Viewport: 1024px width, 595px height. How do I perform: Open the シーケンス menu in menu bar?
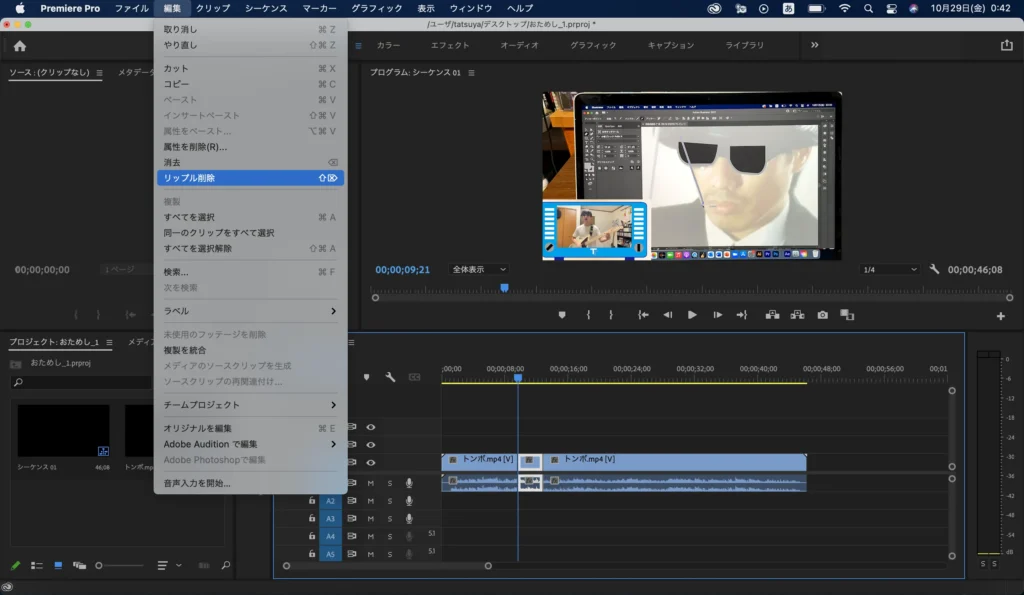[x=265, y=8]
